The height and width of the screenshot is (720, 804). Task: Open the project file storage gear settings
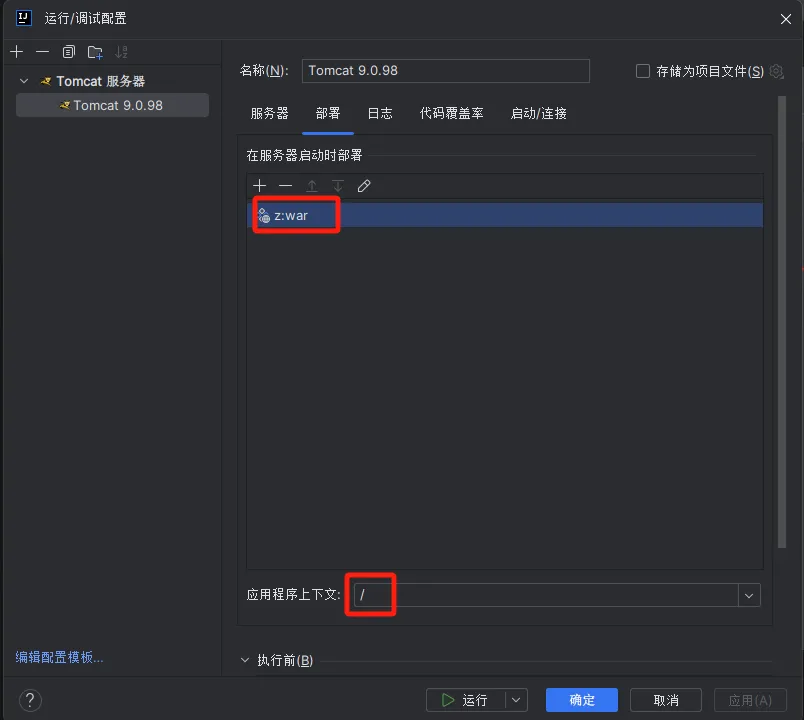click(777, 71)
